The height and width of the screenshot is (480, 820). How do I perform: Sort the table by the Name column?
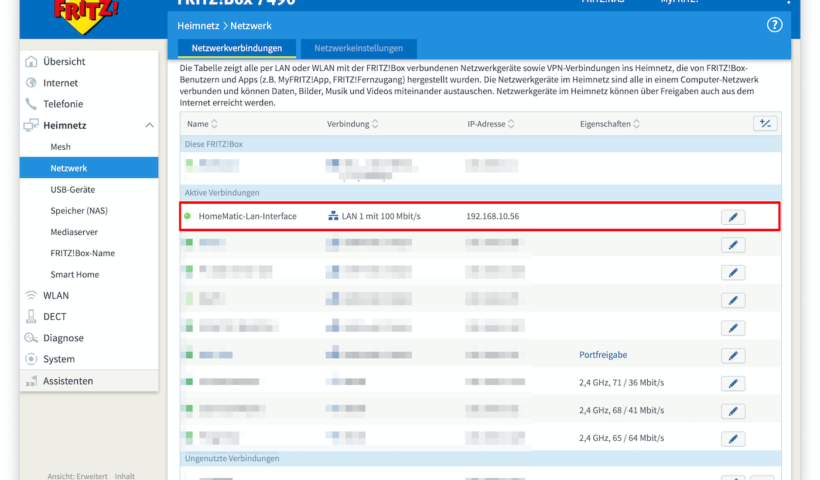tap(202, 124)
